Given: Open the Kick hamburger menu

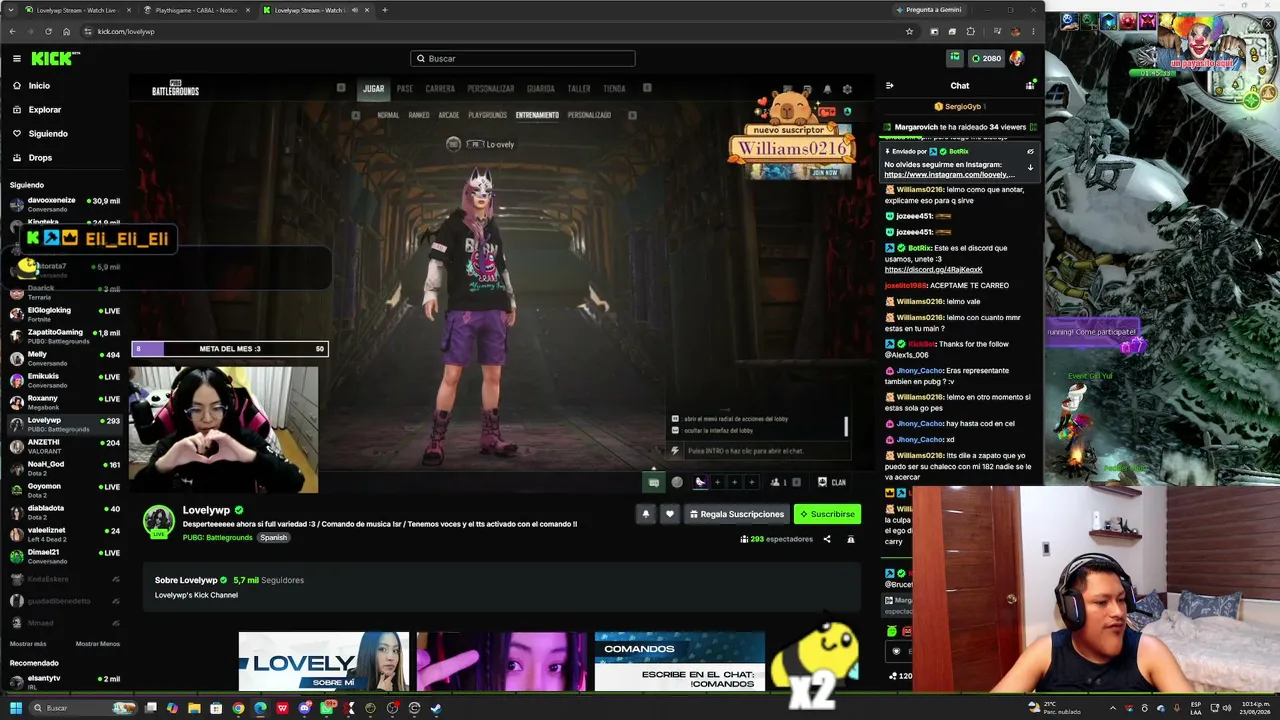Looking at the screenshot, I should (x=17, y=59).
